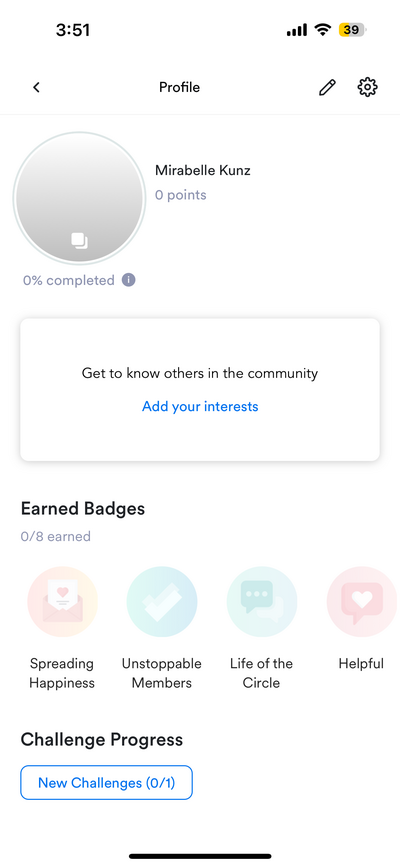Tap the profile avatar circle
Image resolution: width=400 pixels, height=867 pixels.
[x=79, y=198]
